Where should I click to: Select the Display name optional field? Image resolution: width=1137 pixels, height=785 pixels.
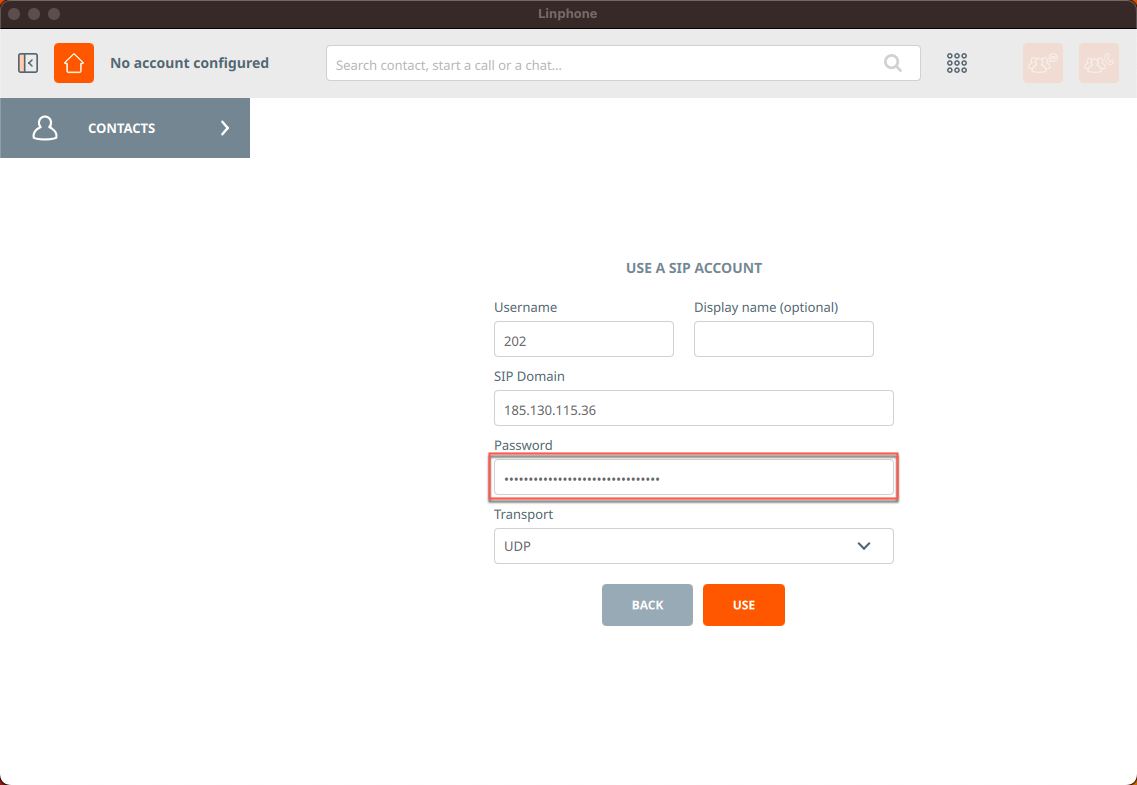(x=783, y=340)
